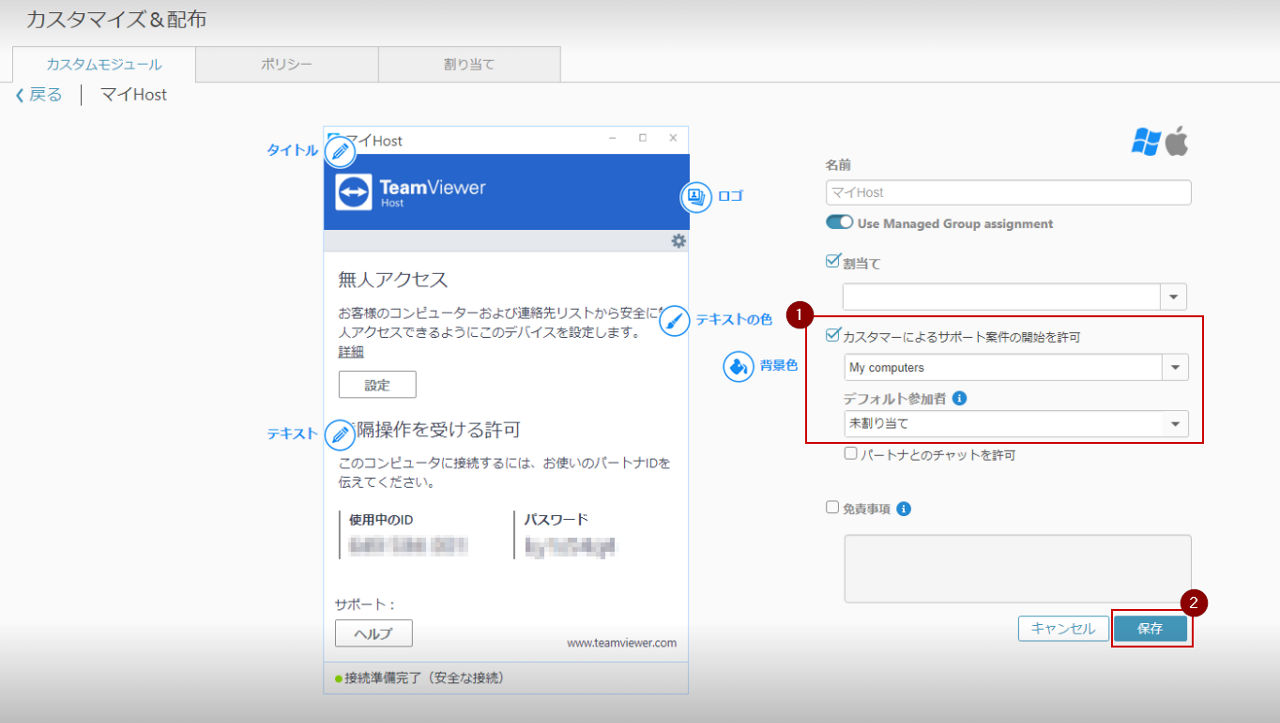1280x723 pixels.
Task: Click the 無人アクセス heading
Action: tap(393, 279)
